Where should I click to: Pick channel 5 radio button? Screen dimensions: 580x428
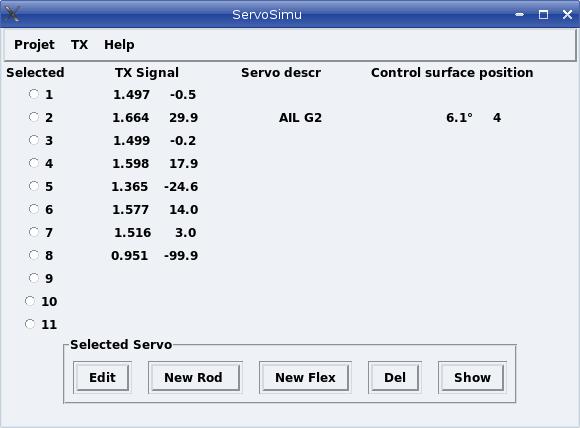click(34, 186)
